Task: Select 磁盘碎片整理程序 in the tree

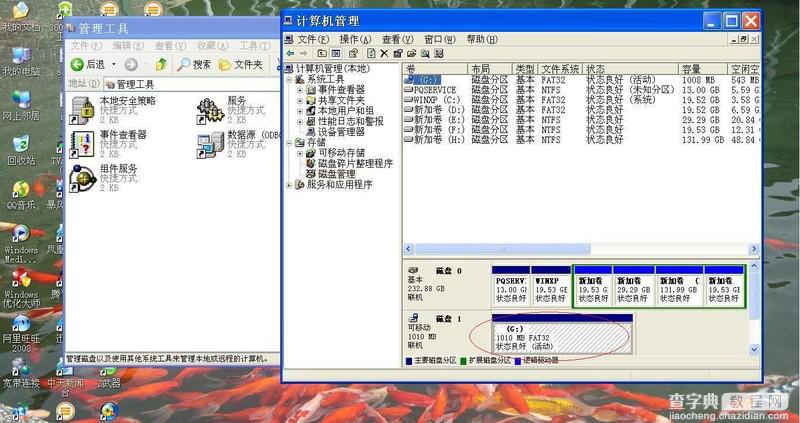Action: [349, 163]
